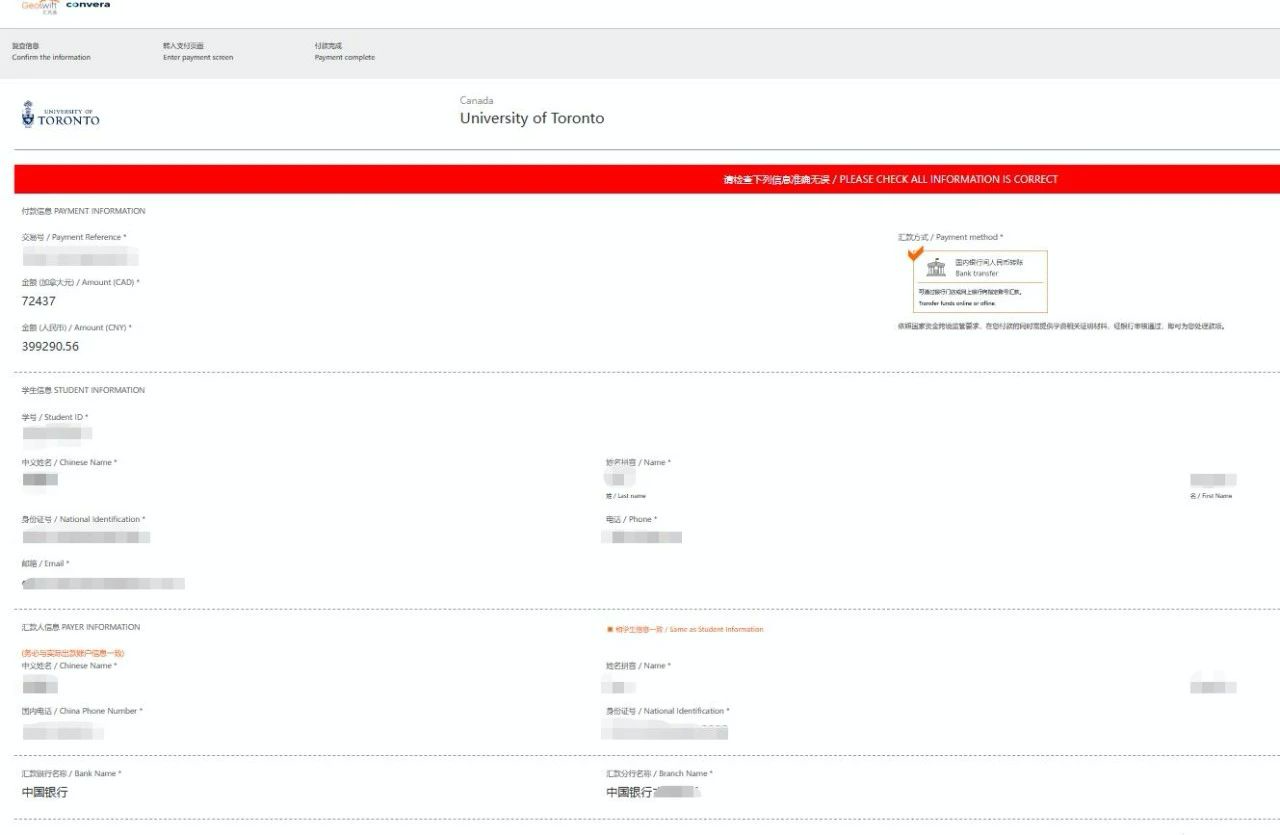The image size is (1280, 835).
Task: Click the University of Toronto crest logo
Action: (60, 116)
